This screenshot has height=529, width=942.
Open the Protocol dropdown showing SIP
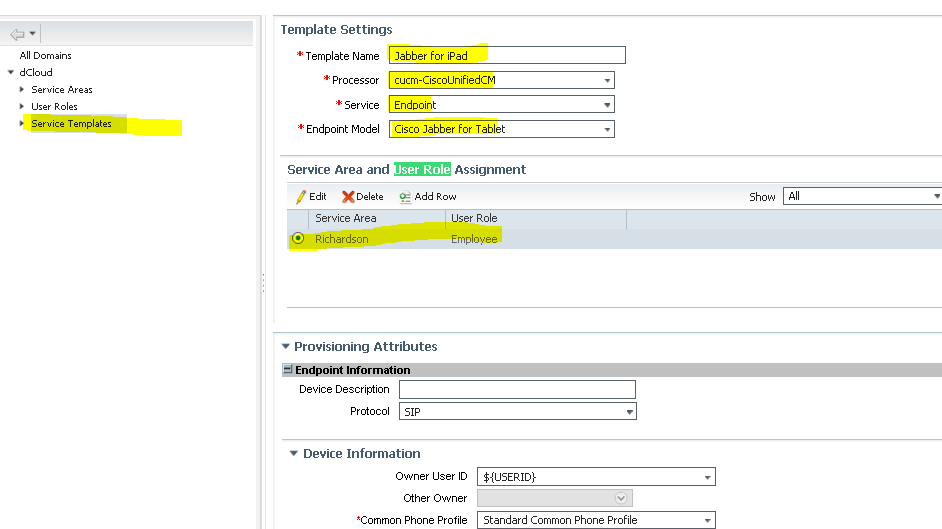(517, 411)
